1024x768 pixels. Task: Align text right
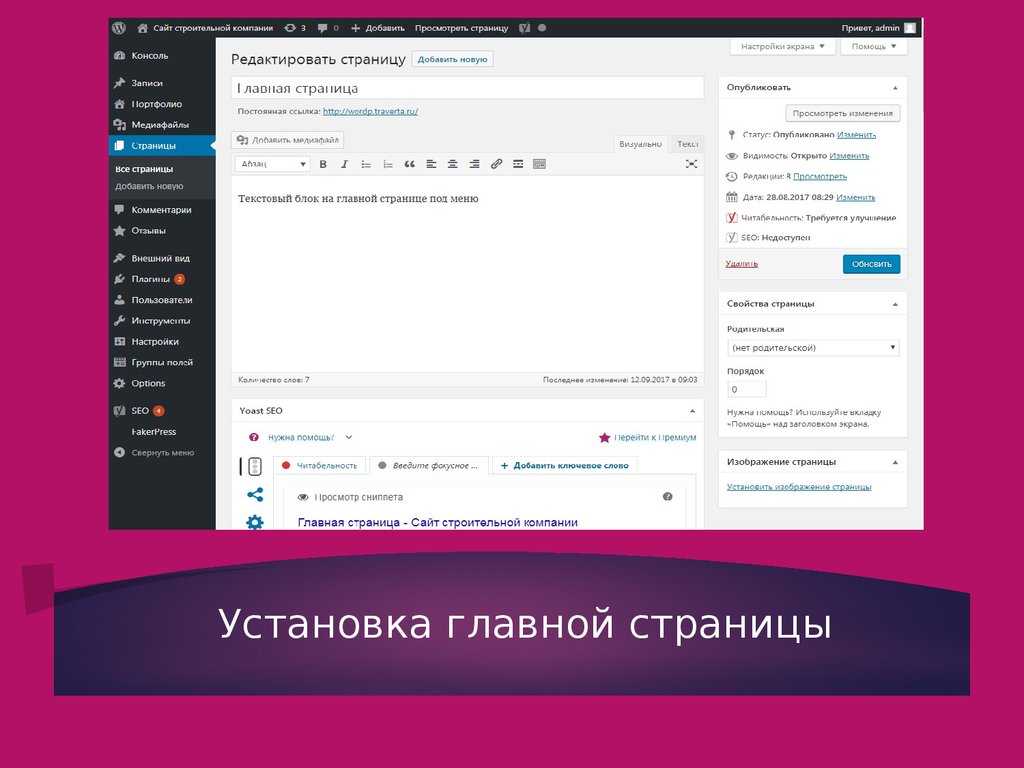[475, 164]
